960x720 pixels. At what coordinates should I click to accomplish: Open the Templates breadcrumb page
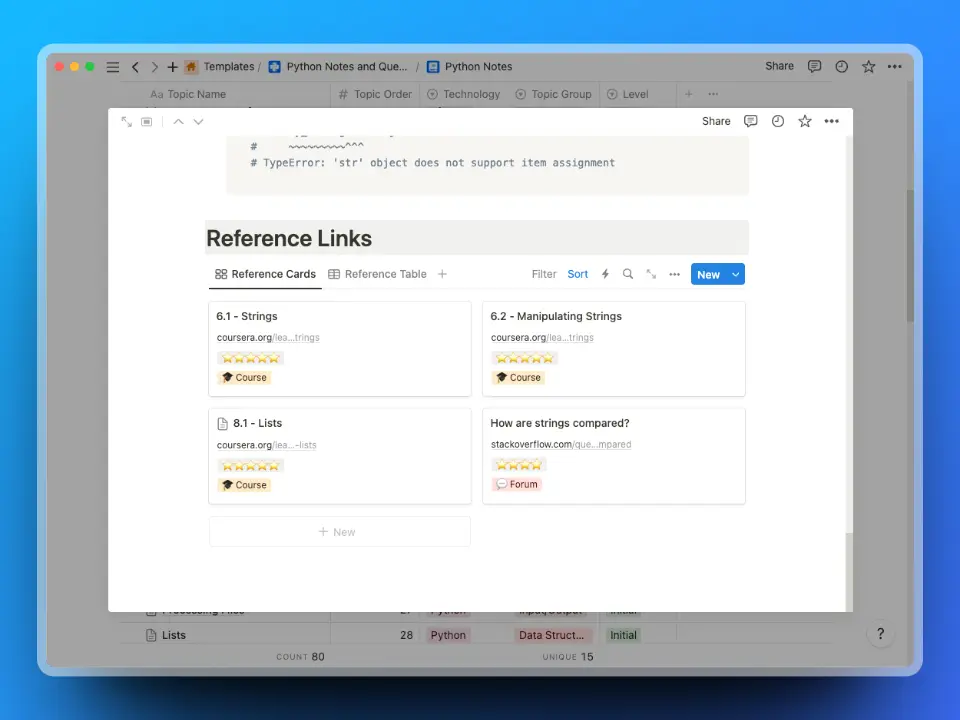230,67
